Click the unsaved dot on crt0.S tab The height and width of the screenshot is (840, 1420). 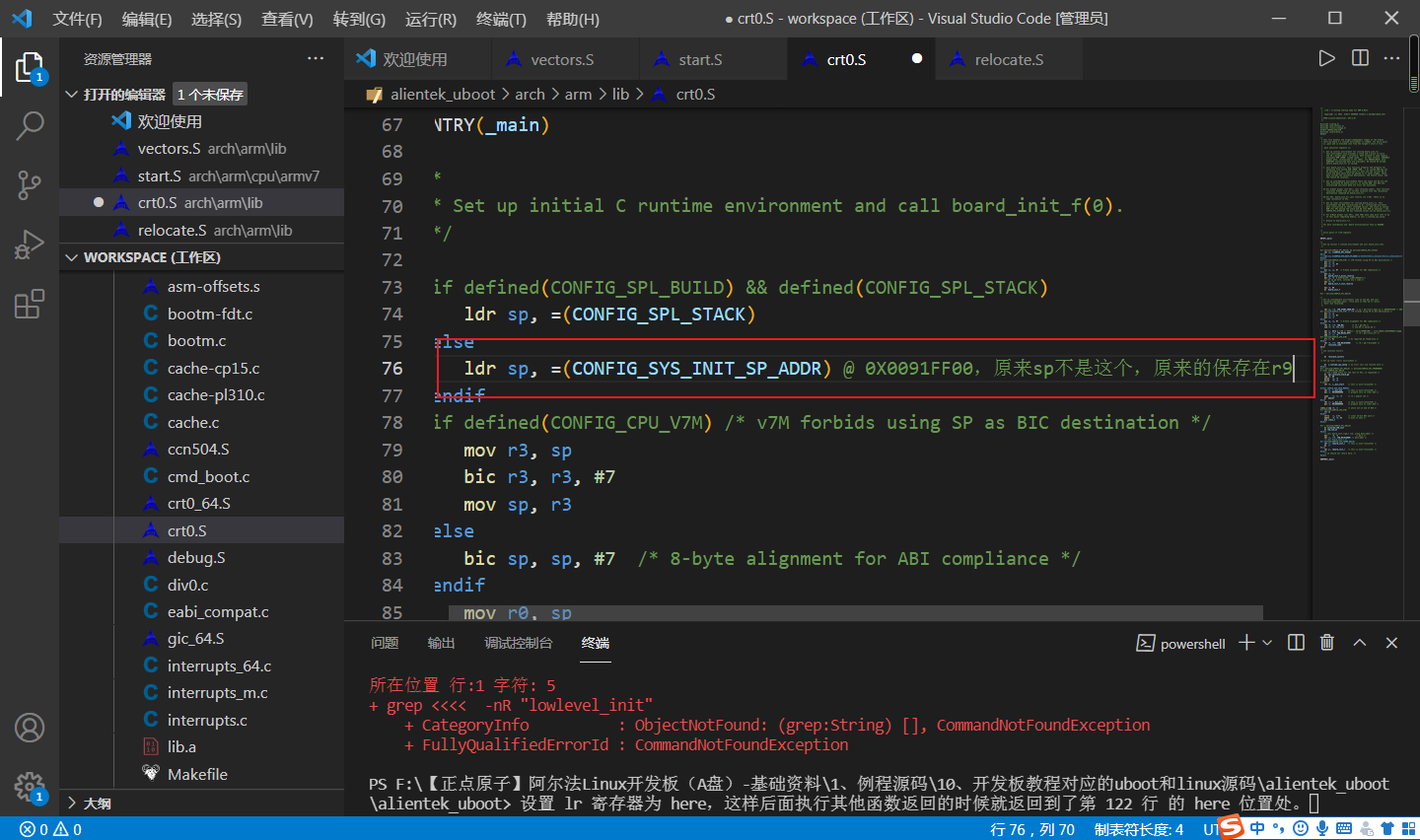917,58
